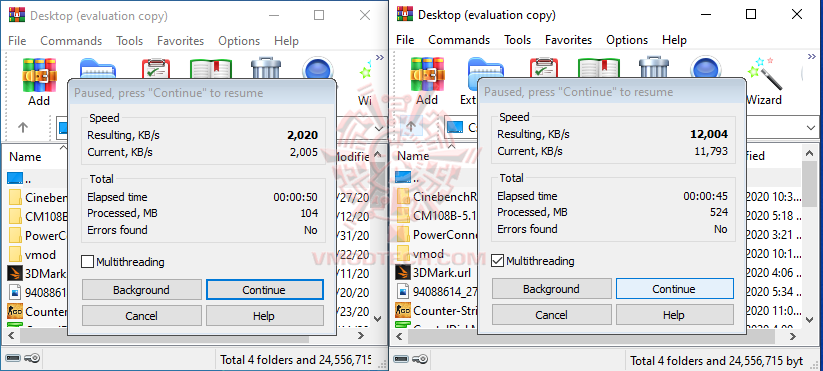Click the Counter-Strike icon in right window
Viewport: 823px width, 371px height.
403,310
